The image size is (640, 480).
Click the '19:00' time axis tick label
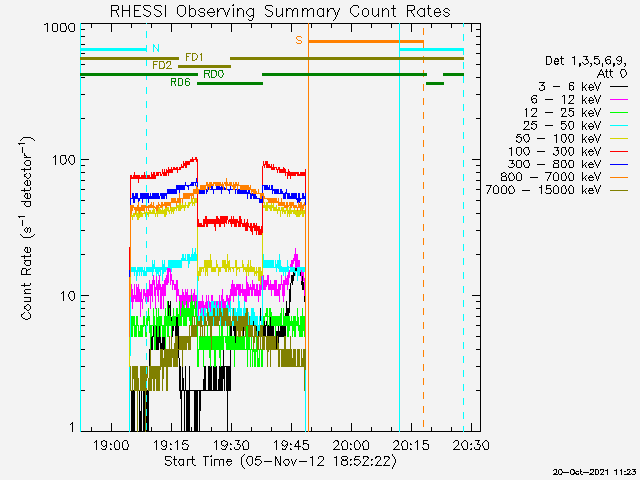point(111,445)
